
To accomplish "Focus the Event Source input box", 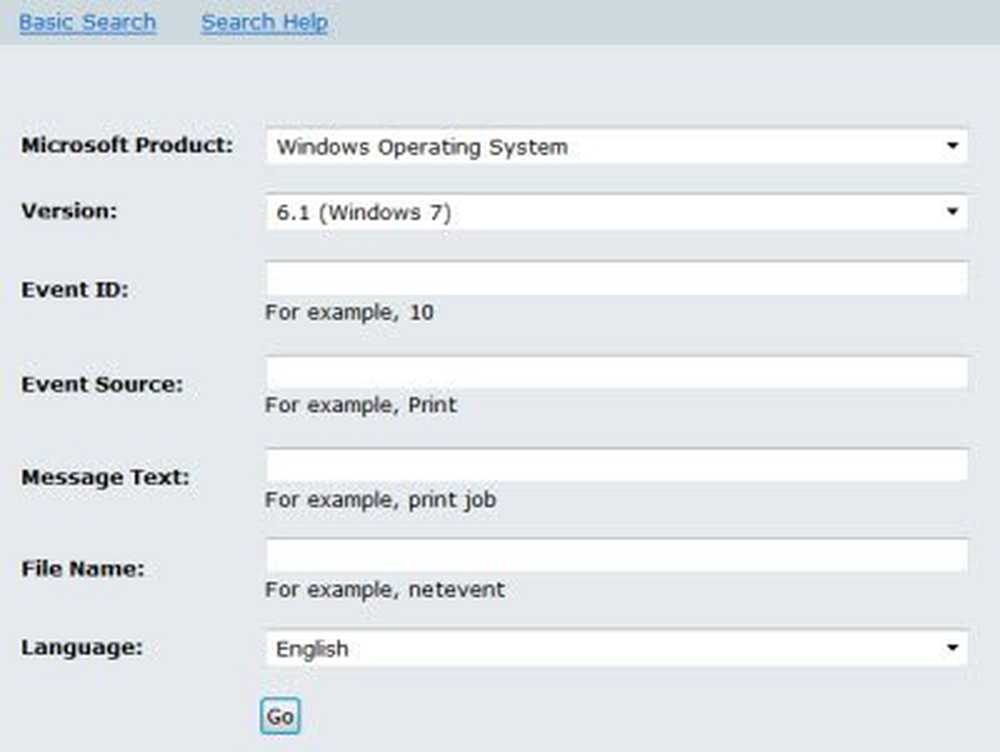I will (x=616, y=372).
